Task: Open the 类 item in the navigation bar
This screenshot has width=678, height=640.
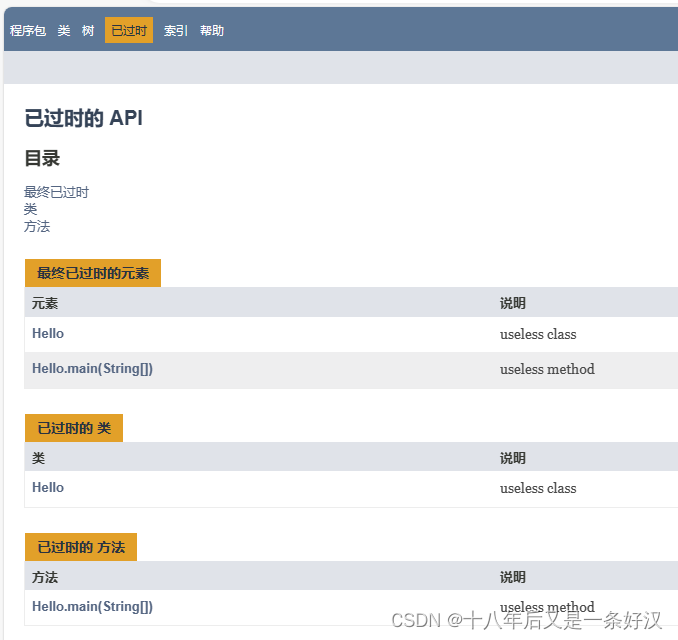Action: click(64, 31)
